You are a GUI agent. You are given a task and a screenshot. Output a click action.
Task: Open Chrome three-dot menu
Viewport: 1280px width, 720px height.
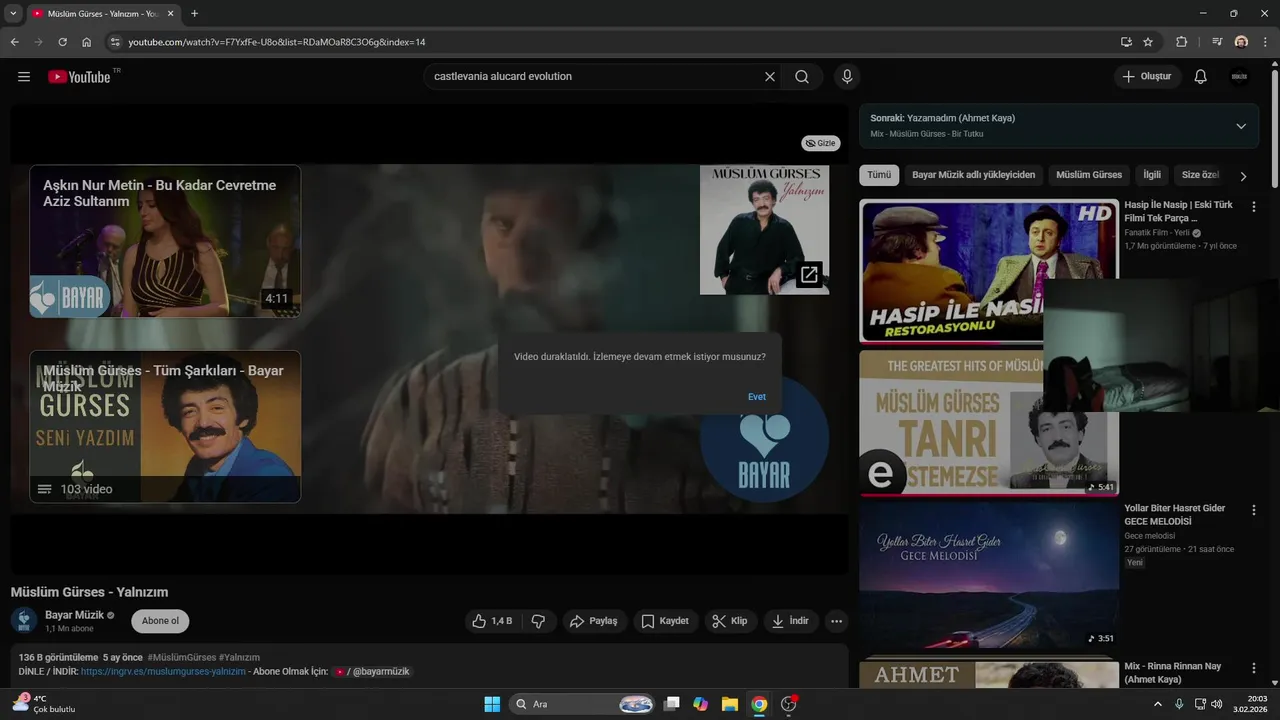pos(1264,42)
